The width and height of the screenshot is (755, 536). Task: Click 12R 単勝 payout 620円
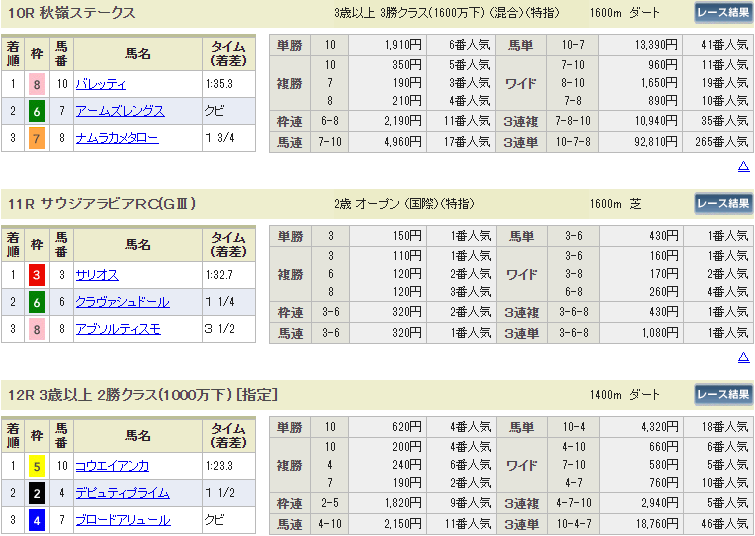[407, 427]
